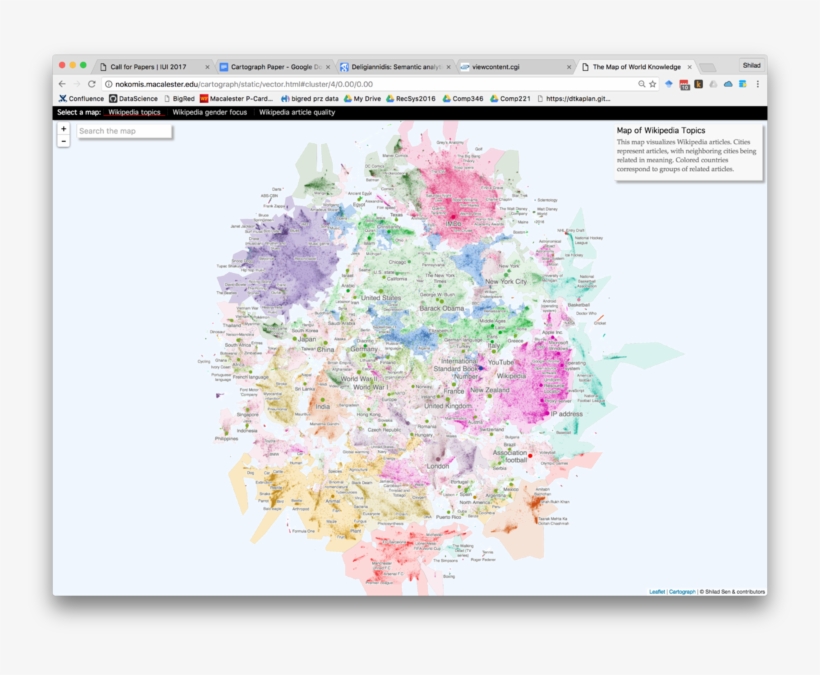The height and width of the screenshot is (675, 820).
Task: Open the My Drive bookmark
Action: point(362,98)
